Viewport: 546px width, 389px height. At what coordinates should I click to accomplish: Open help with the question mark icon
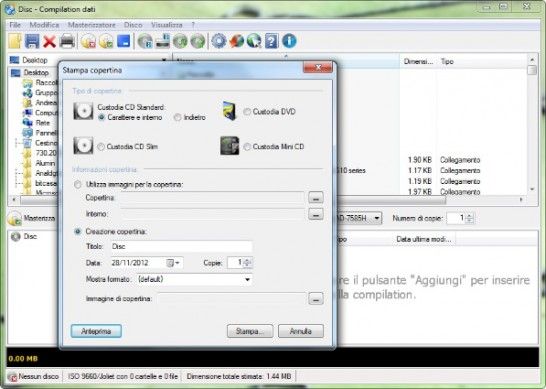coord(272,41)
